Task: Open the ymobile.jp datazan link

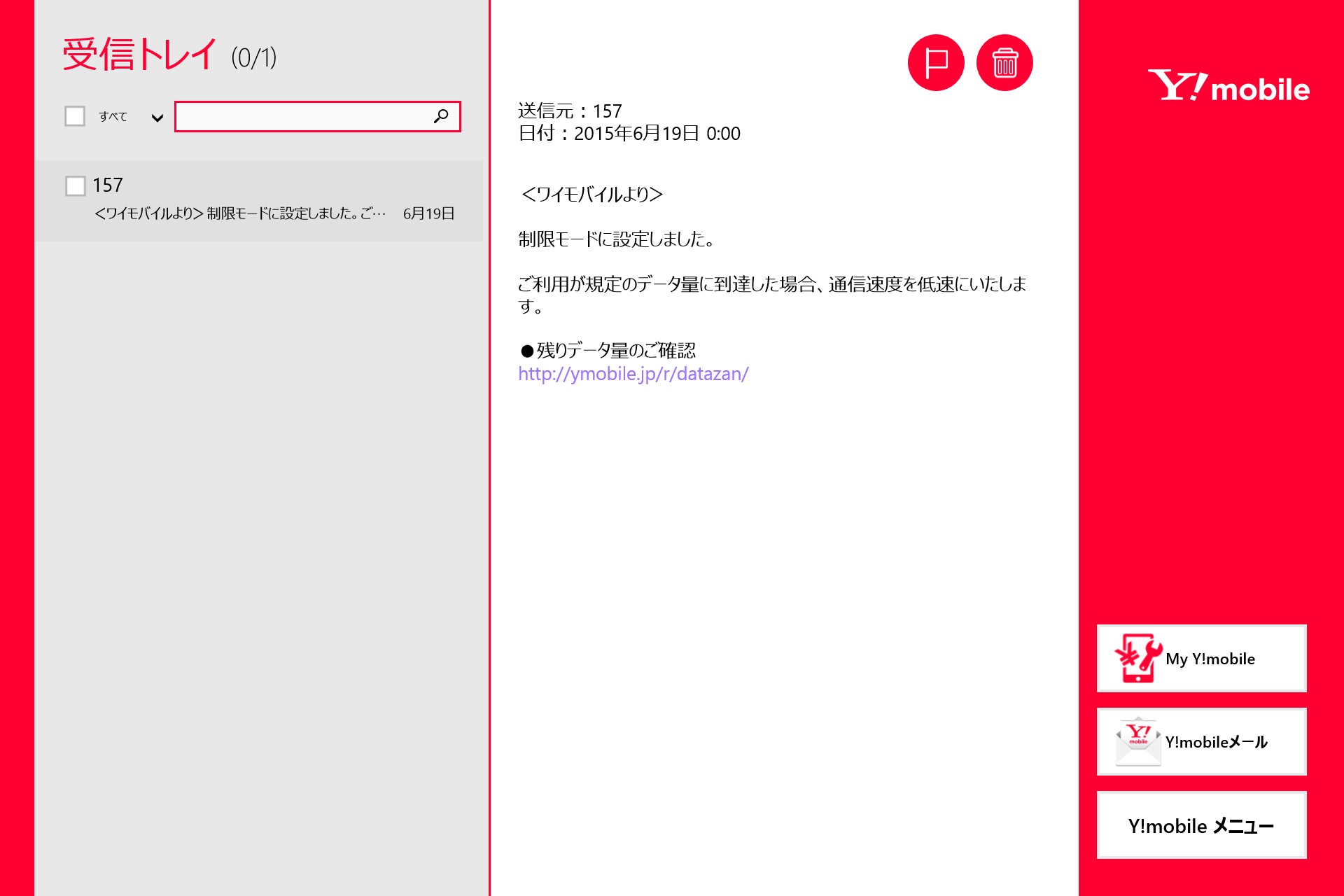Action: tap(633, 374)
